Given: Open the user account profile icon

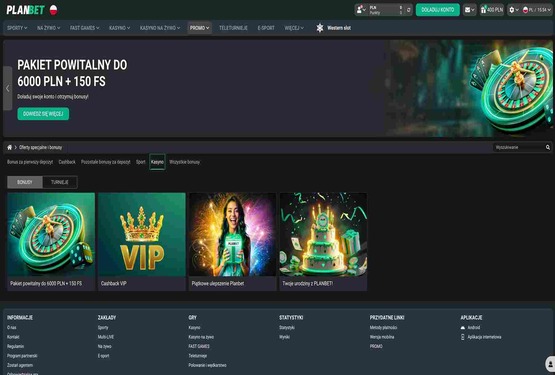Looking at the screenshot, I should (361, 10).
